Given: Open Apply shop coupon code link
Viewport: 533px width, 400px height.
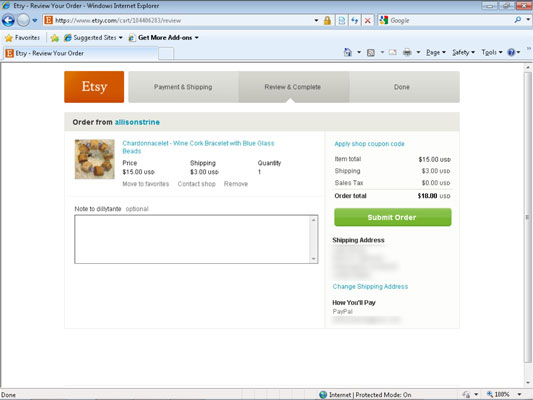Looking at the screenshot, I should coord(369,144).
